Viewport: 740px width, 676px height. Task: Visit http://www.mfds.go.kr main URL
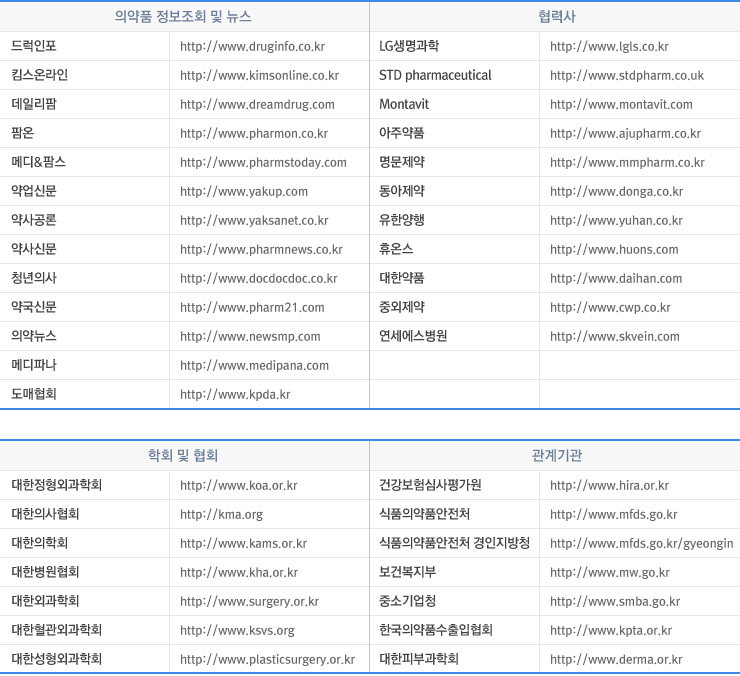pos(614,515)
